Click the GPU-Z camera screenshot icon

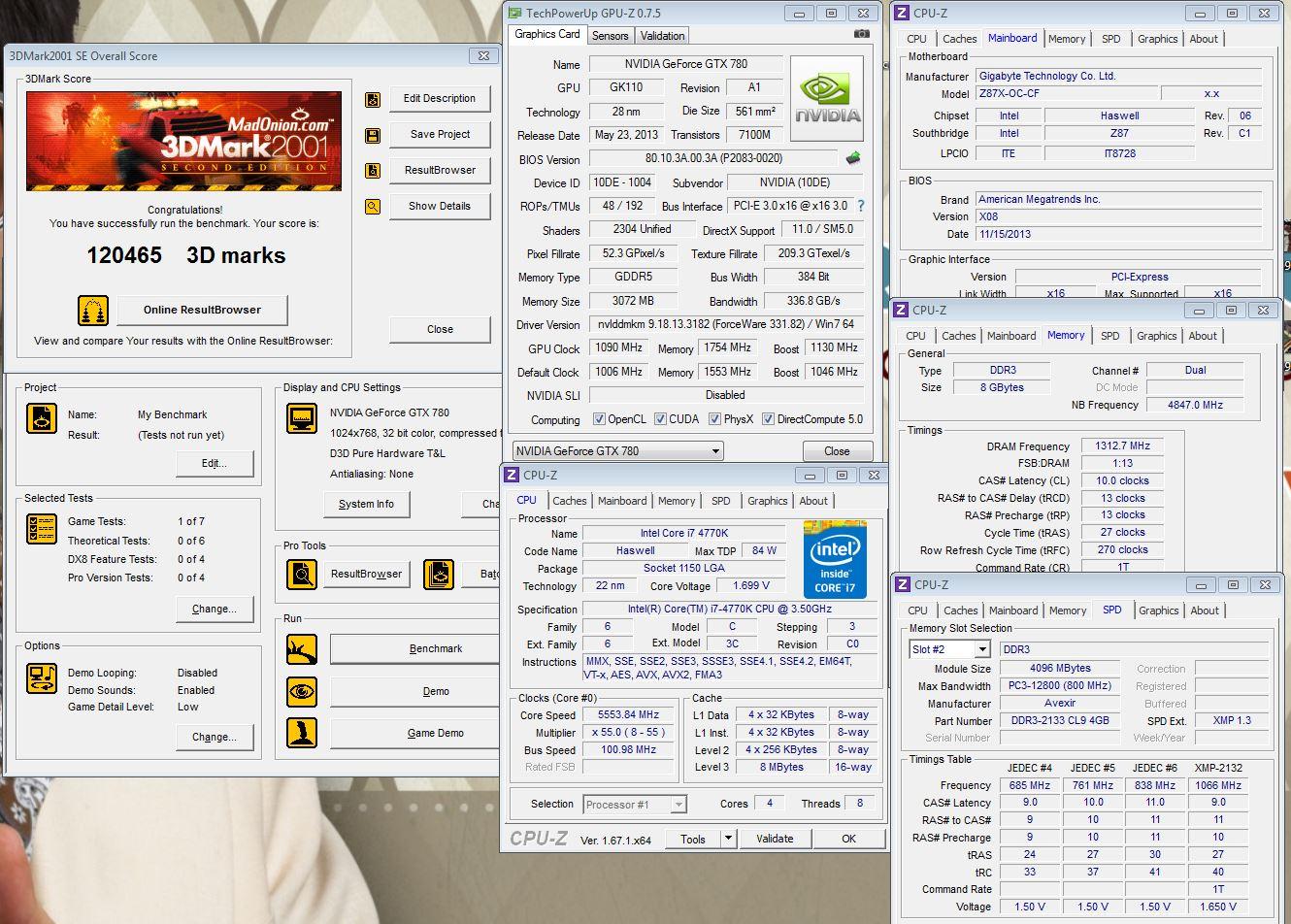pos(861,34)
